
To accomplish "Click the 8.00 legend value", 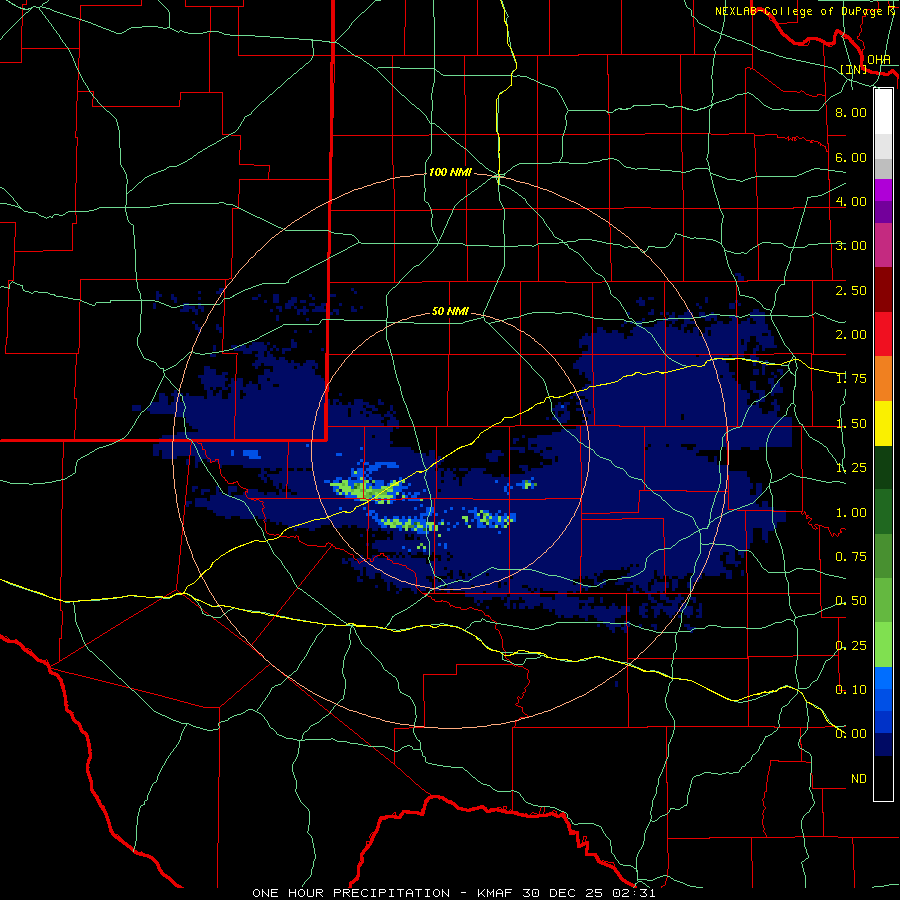I will pyautogui.click(x=851, y=112).
